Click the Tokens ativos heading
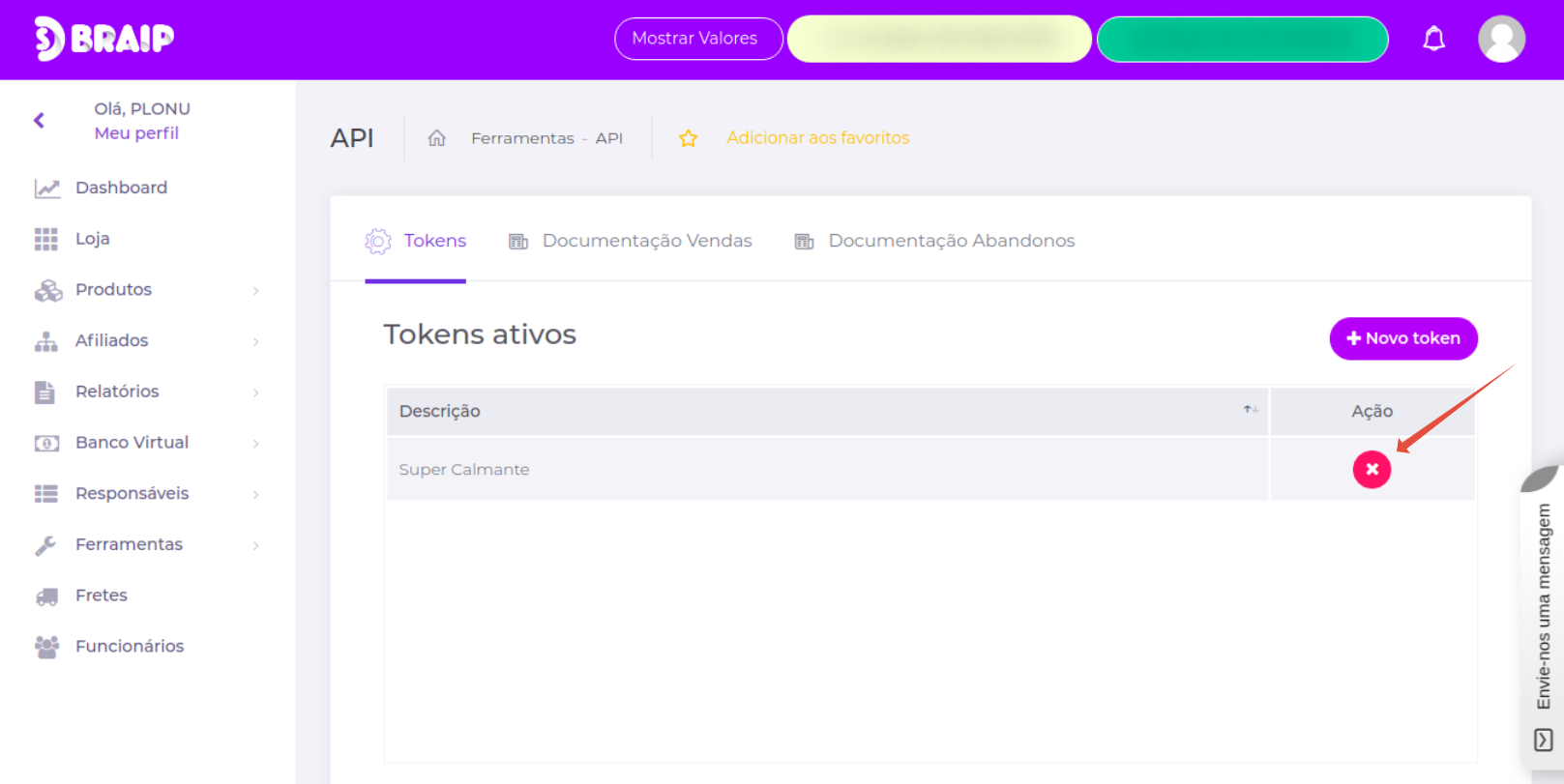 (x=480, y=334)
